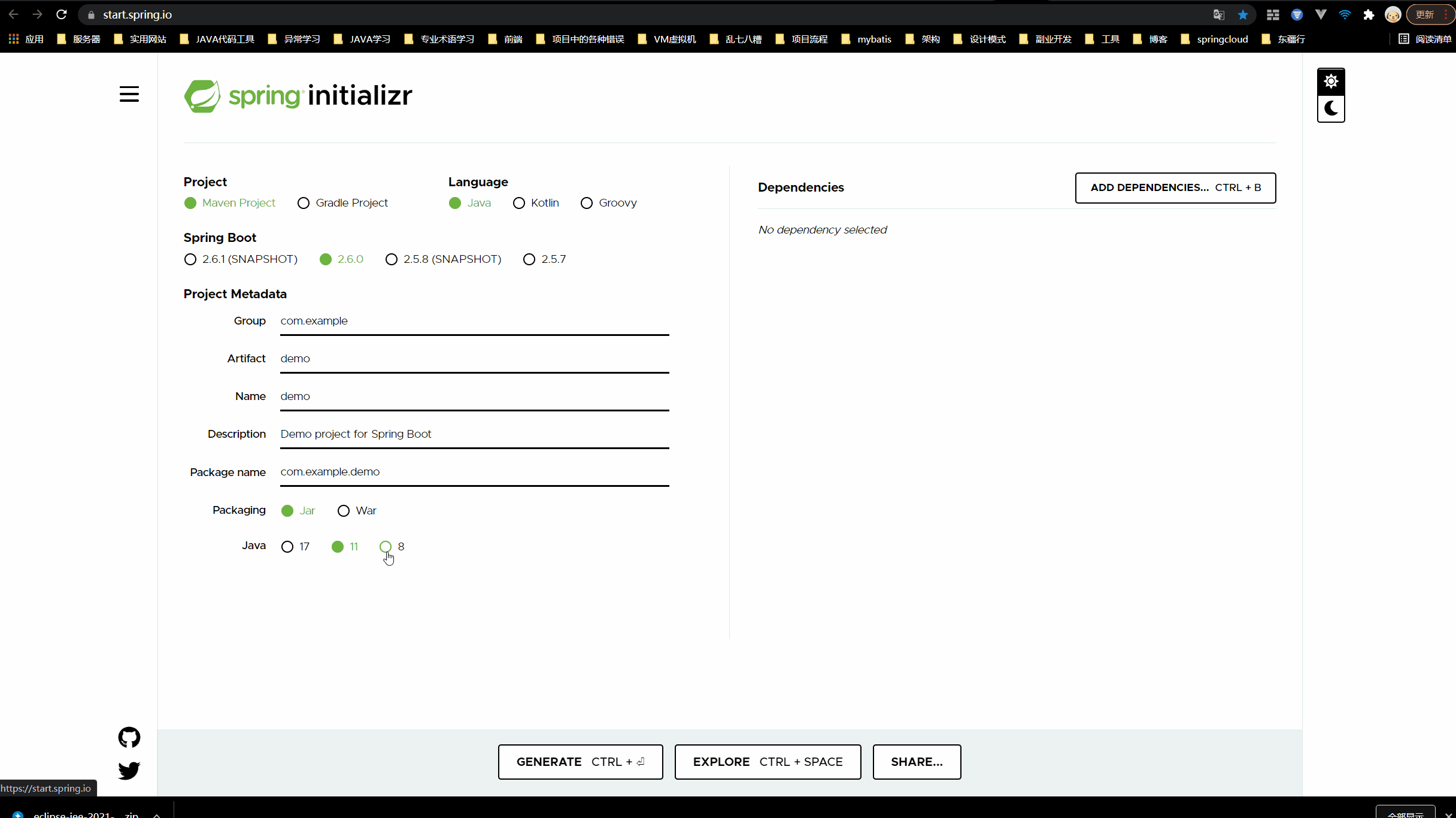Open the extensions puzzle piece icon
Screen dimensions: 1456x818
click(x=1369, y=14)
